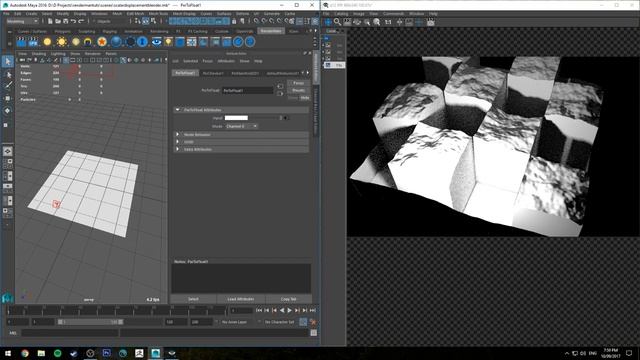640x360 pixels.
Task: Open the Modeling menu set dropdown
Action: tap(22, 21)
